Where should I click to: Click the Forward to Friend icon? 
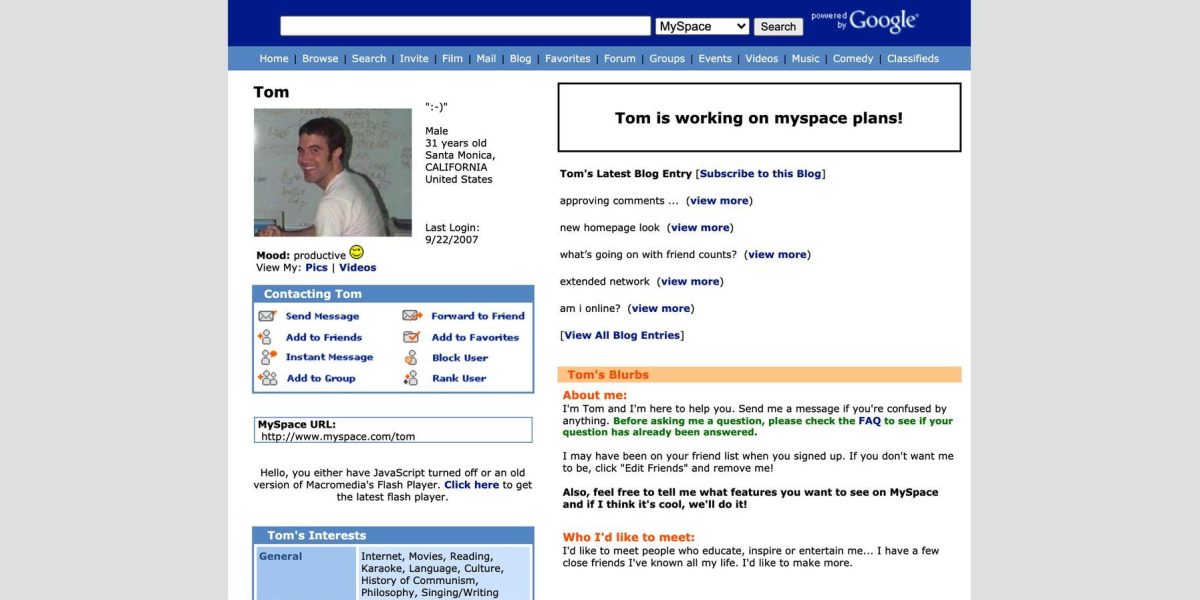411,315
